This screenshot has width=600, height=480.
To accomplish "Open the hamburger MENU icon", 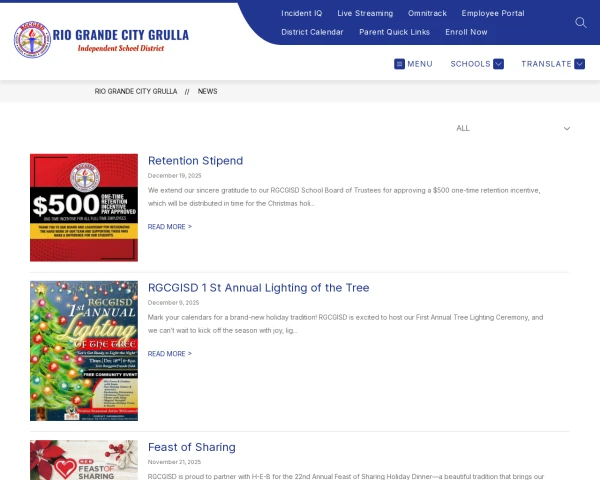I will coord(399,64).
